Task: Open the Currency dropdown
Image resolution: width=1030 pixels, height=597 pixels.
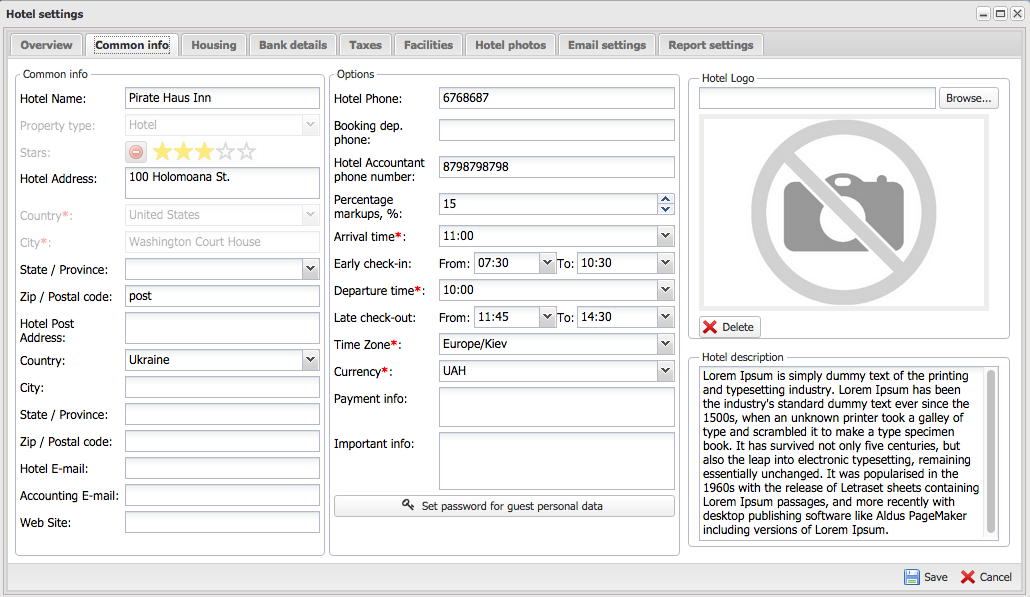Action: 665,371
